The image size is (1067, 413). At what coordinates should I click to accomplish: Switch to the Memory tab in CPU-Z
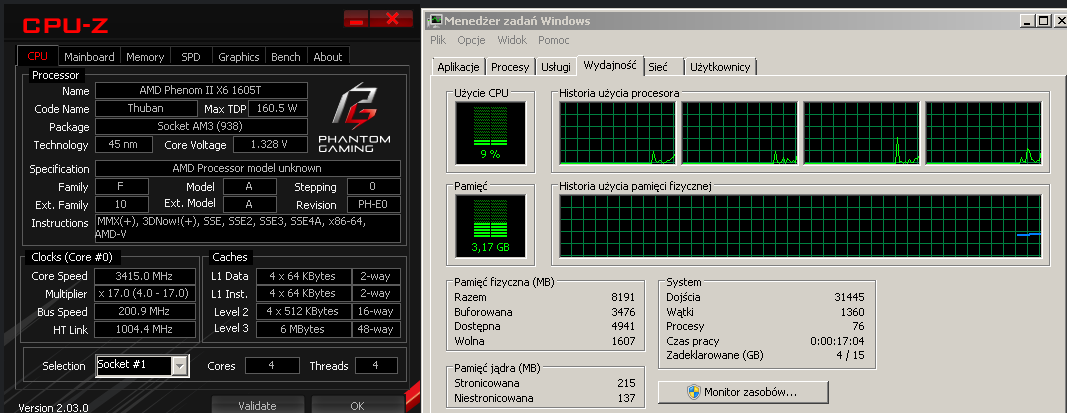pos(145,56)
